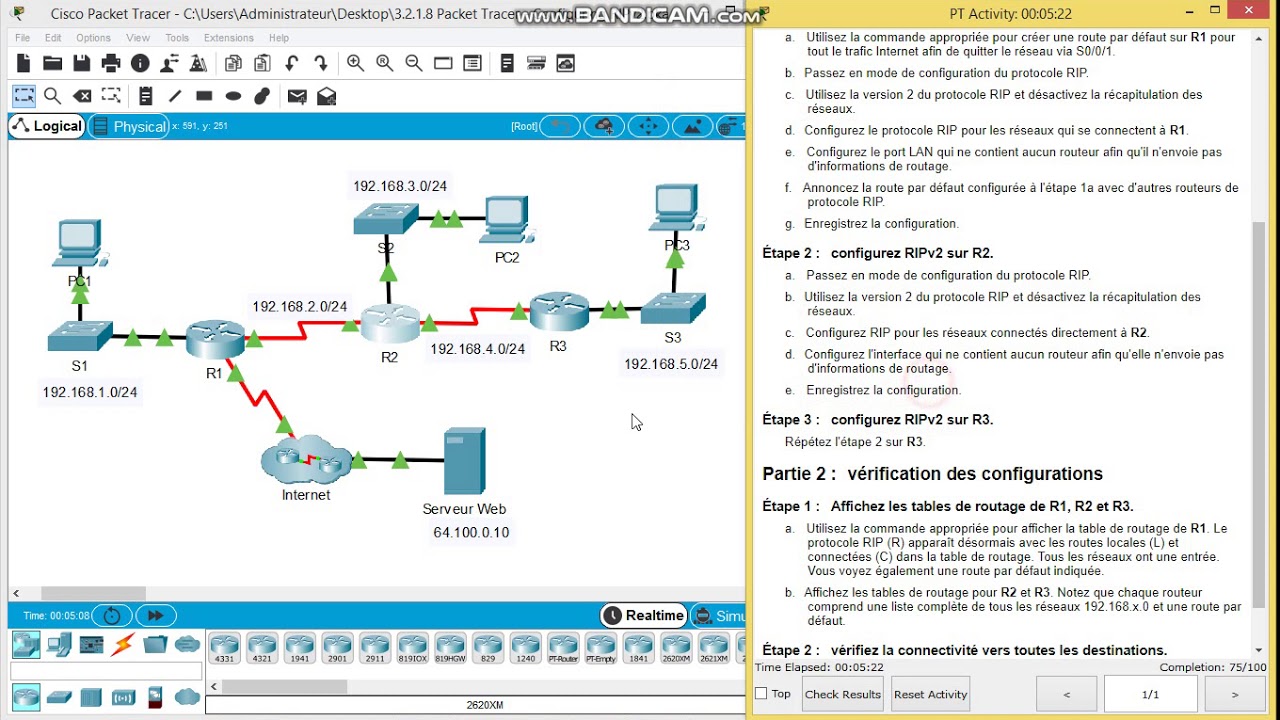The image size is (1280, 720).
Task: Pick the Delete tool
Action: [82, 96]
